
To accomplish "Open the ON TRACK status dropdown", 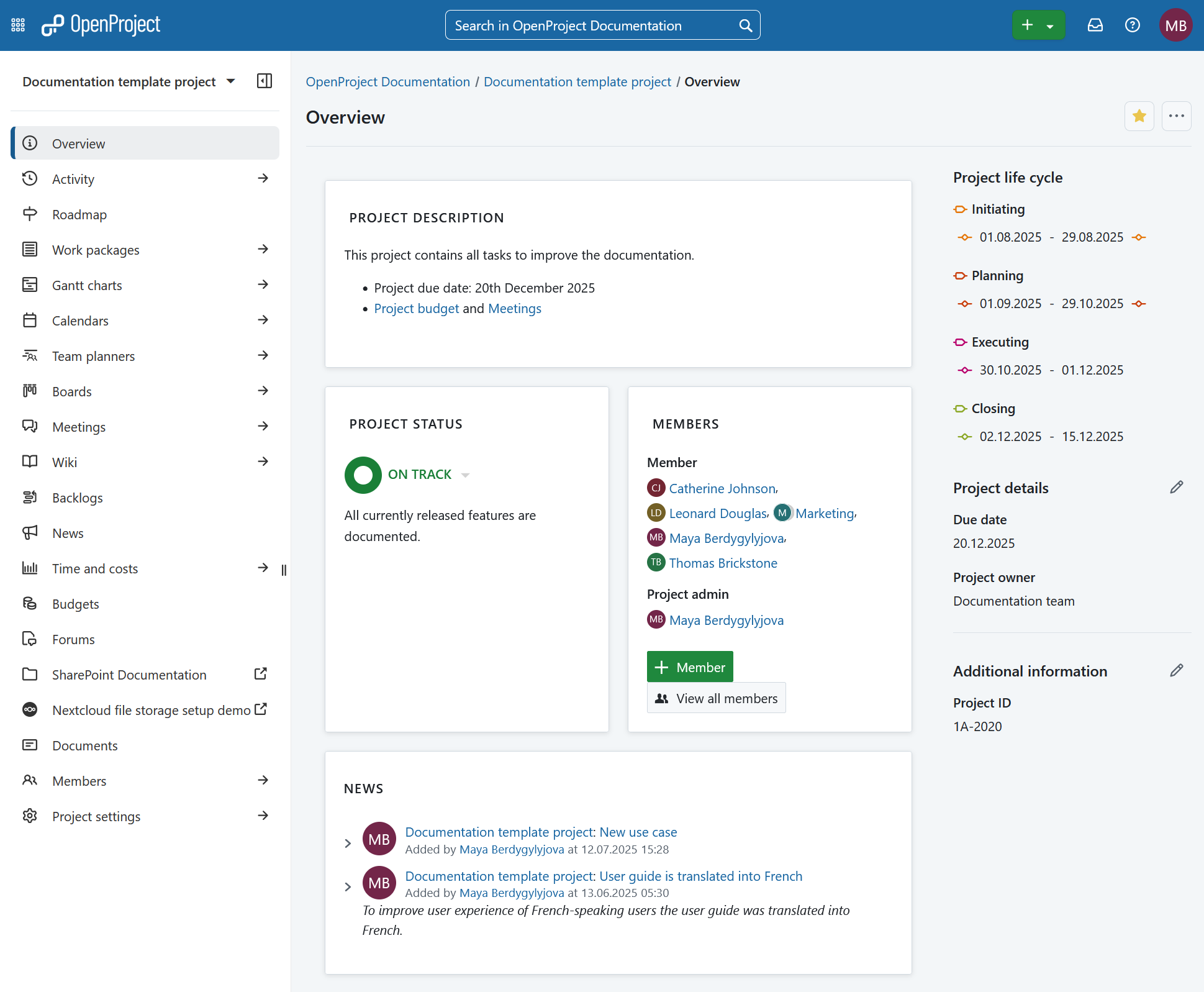I will coord(465,475).
